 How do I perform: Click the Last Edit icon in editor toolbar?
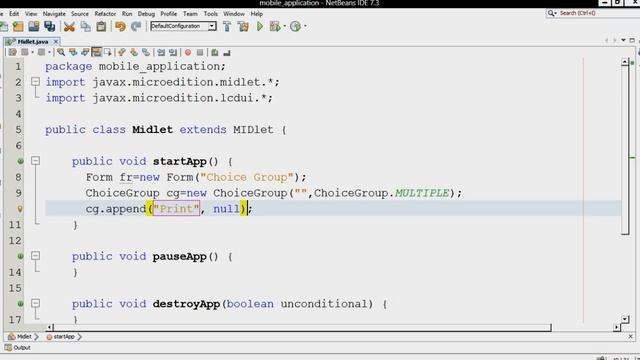pos(12,52)
